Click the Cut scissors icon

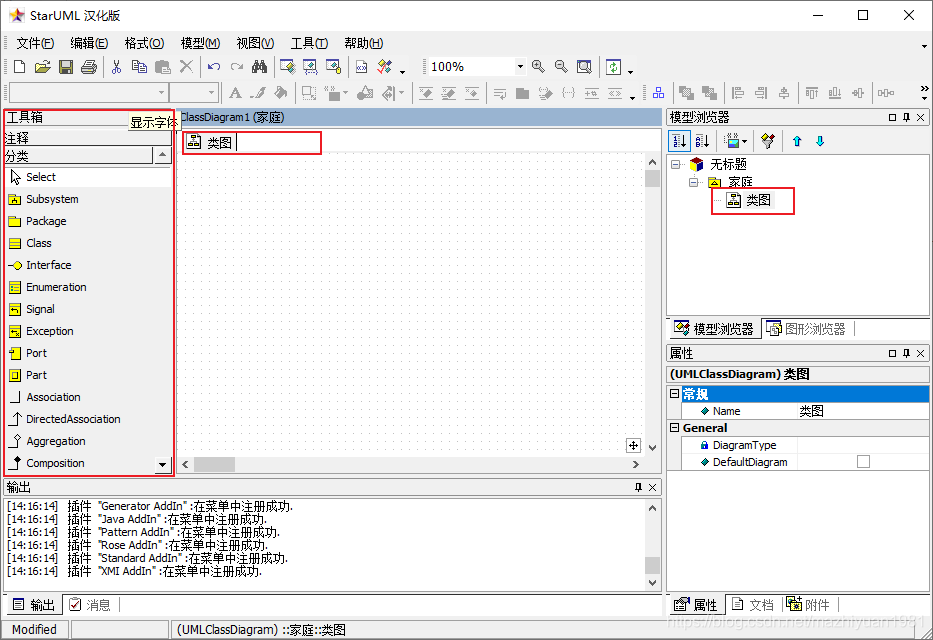[117, 67]
